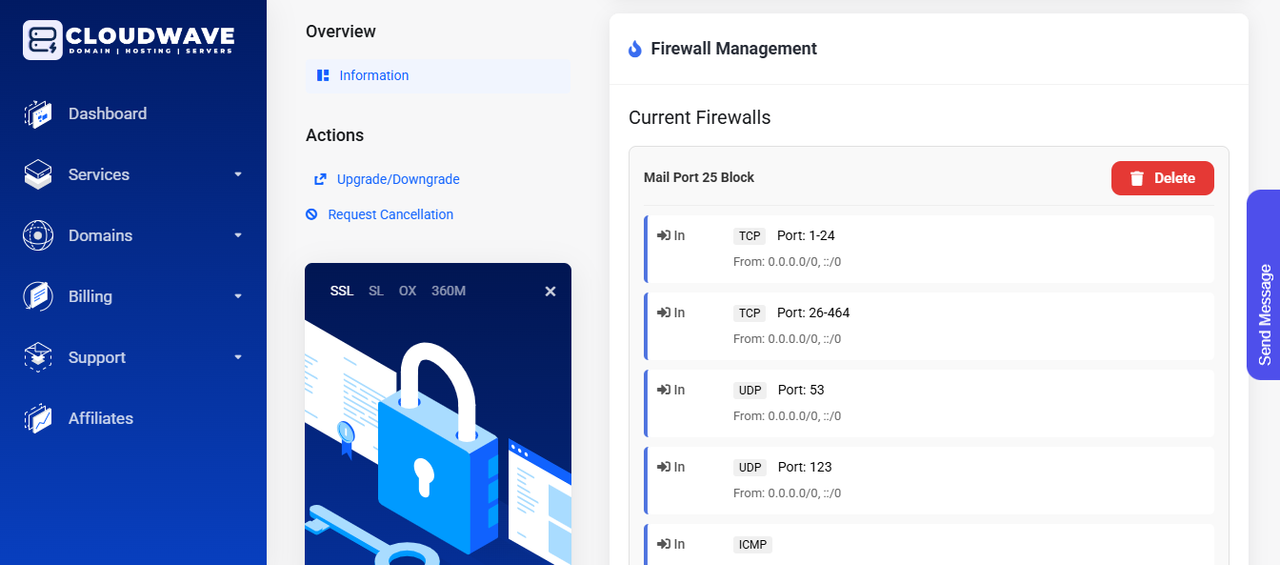Click the Billing document icon
Screen dimensions: 1280x565
38,297
